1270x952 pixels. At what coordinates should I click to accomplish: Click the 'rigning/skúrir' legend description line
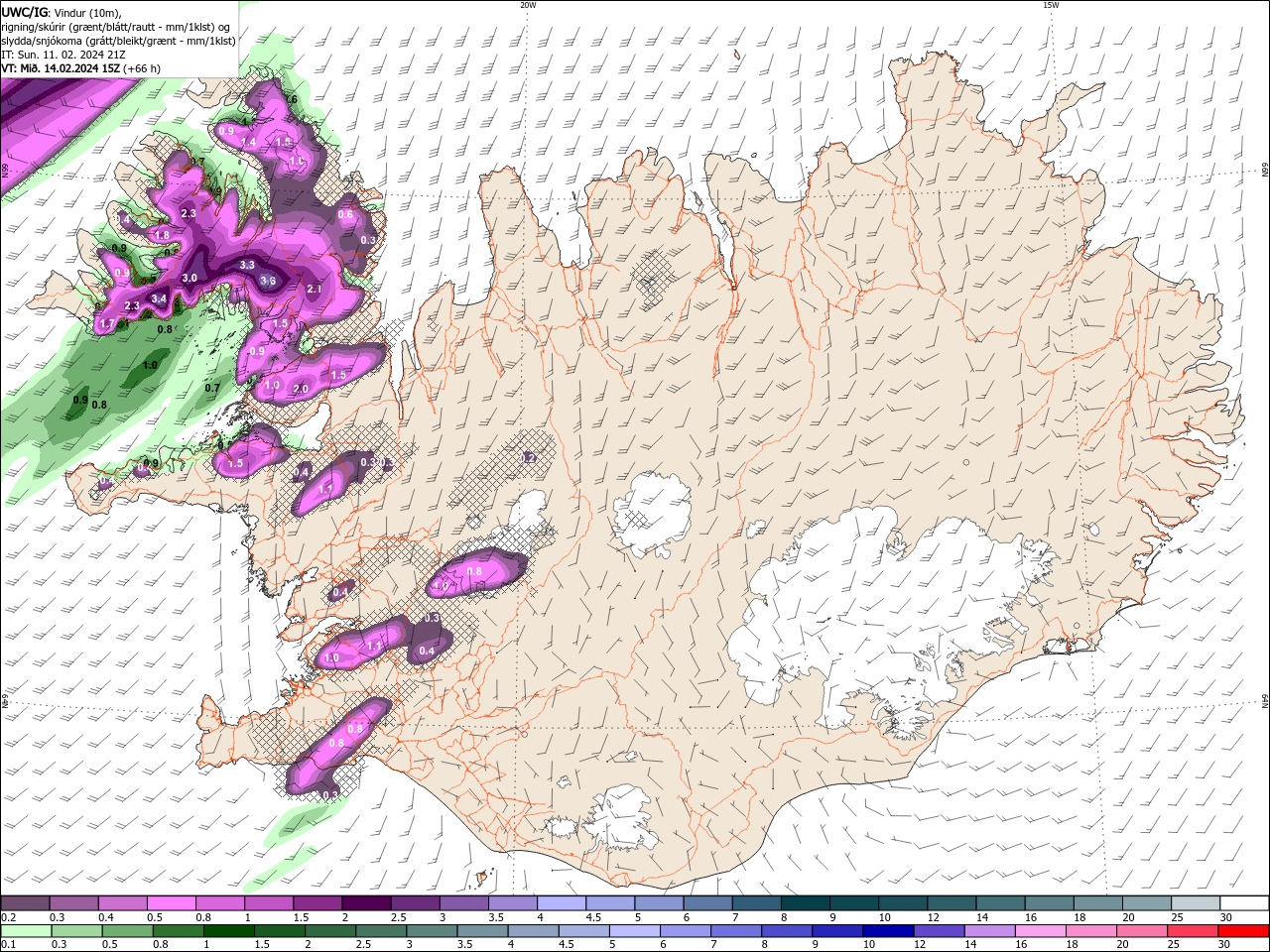pos(116,27)
